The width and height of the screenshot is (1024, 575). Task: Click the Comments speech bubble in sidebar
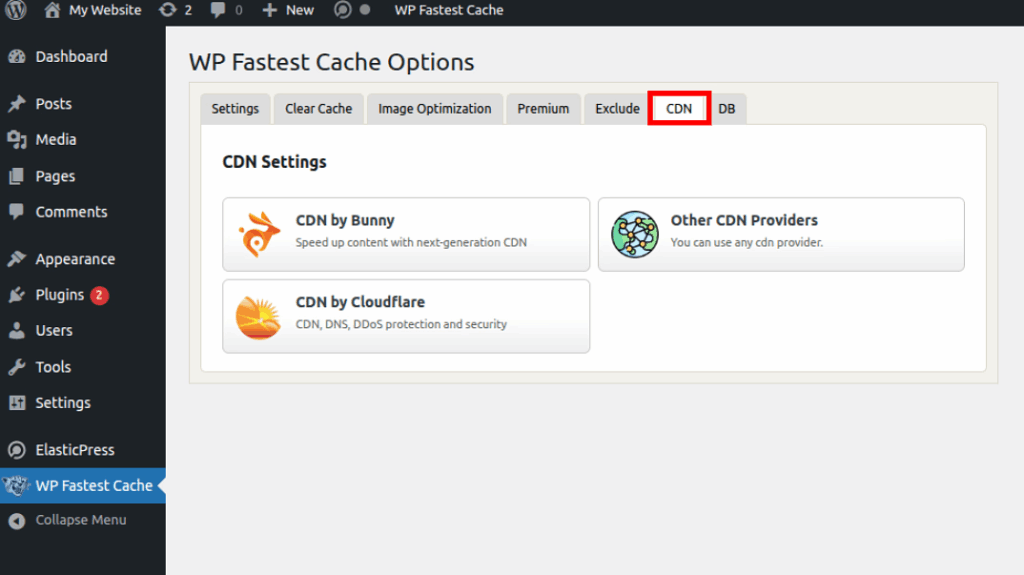[17, 212]
